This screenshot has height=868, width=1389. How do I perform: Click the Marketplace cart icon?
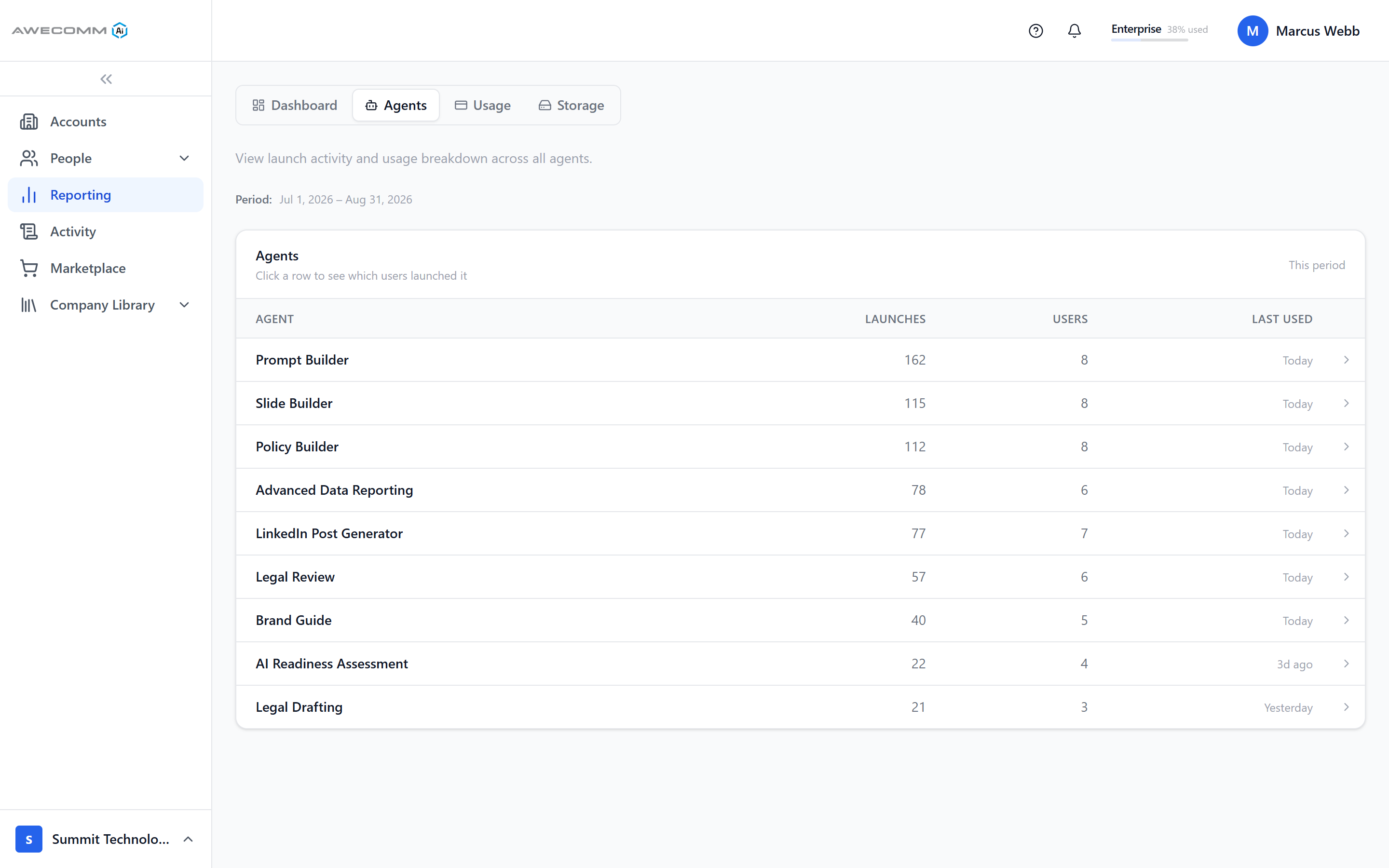(29, 268)
